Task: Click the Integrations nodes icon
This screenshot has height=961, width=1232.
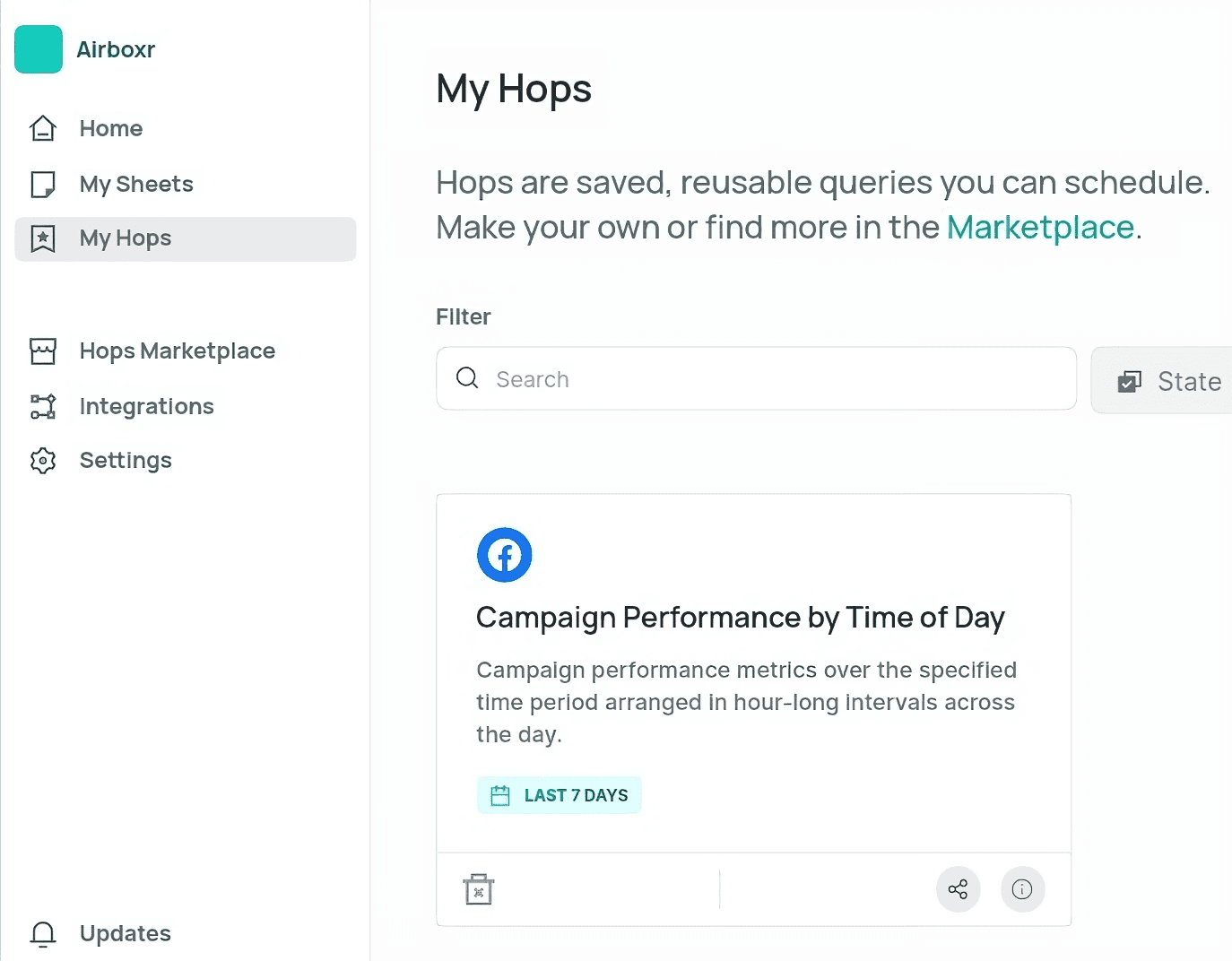Action: 43,407
